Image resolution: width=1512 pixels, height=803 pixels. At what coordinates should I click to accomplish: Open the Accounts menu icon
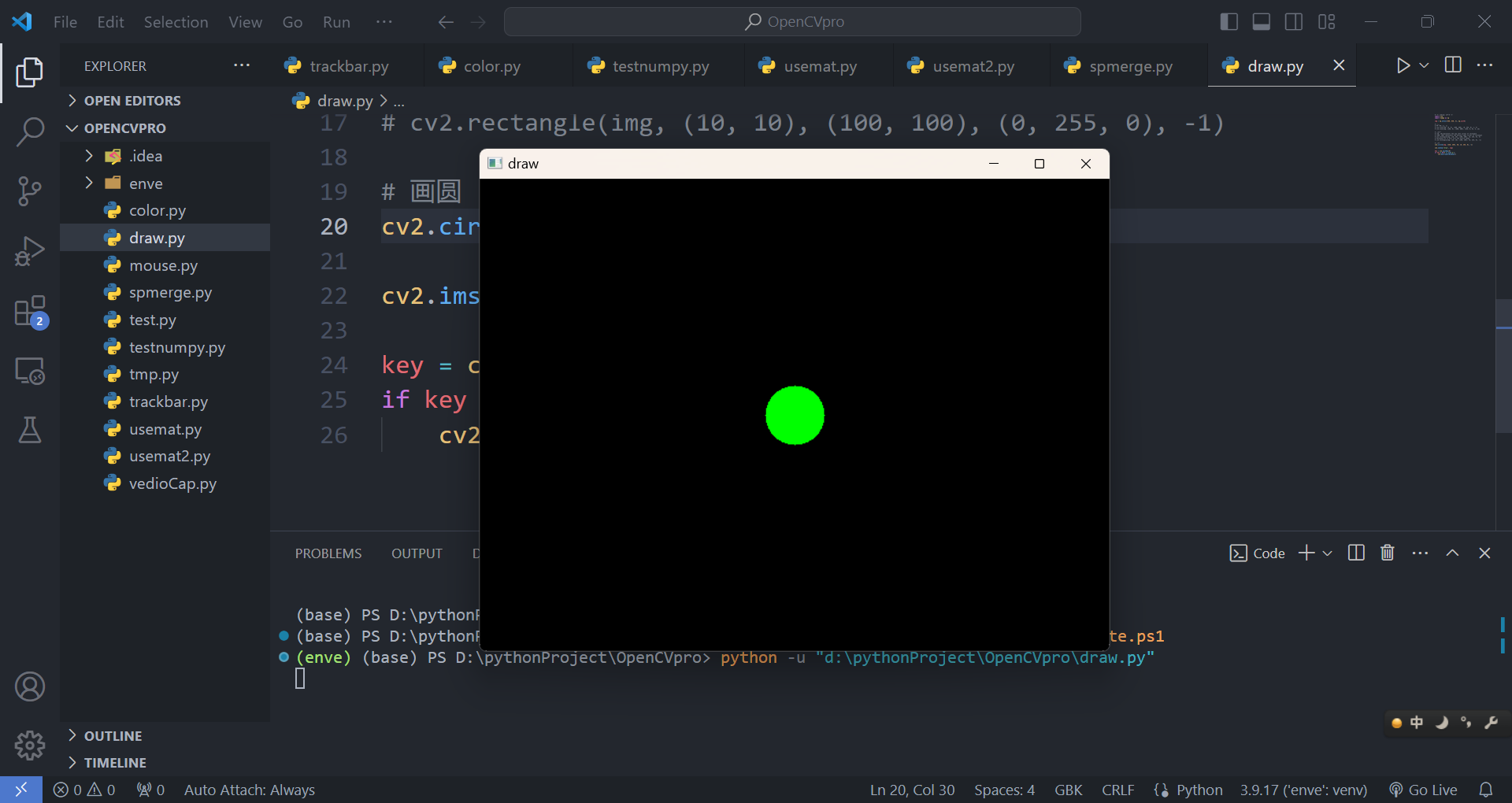point(29,686)
